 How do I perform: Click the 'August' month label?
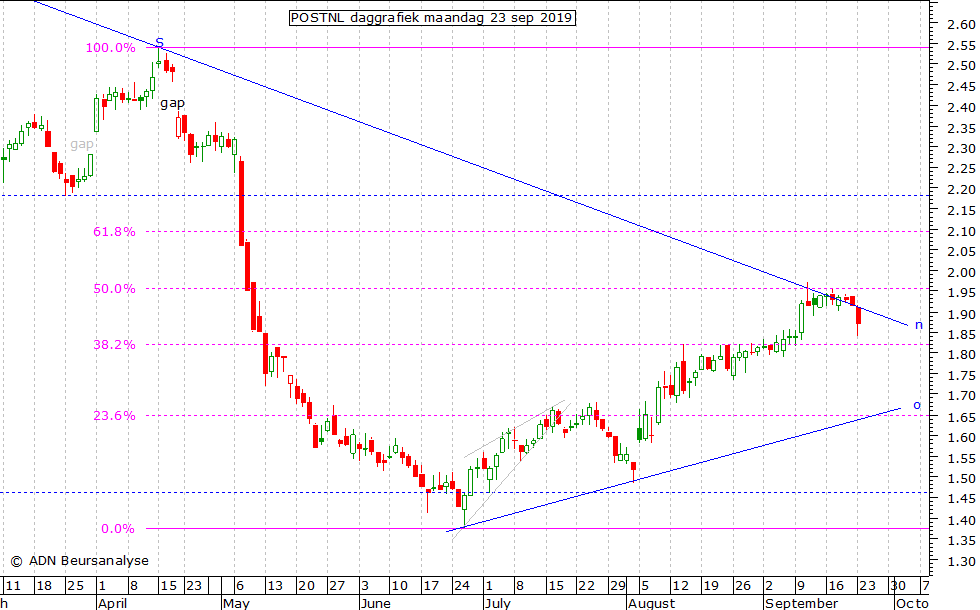(x=652, y=603)
